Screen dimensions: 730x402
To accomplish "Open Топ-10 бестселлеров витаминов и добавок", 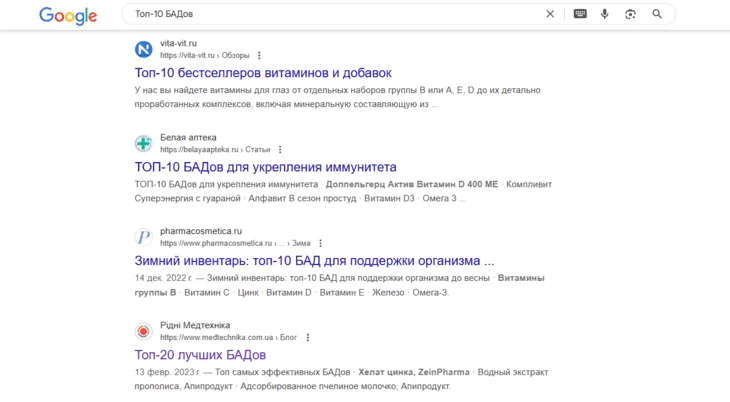I will click(263, 73).
